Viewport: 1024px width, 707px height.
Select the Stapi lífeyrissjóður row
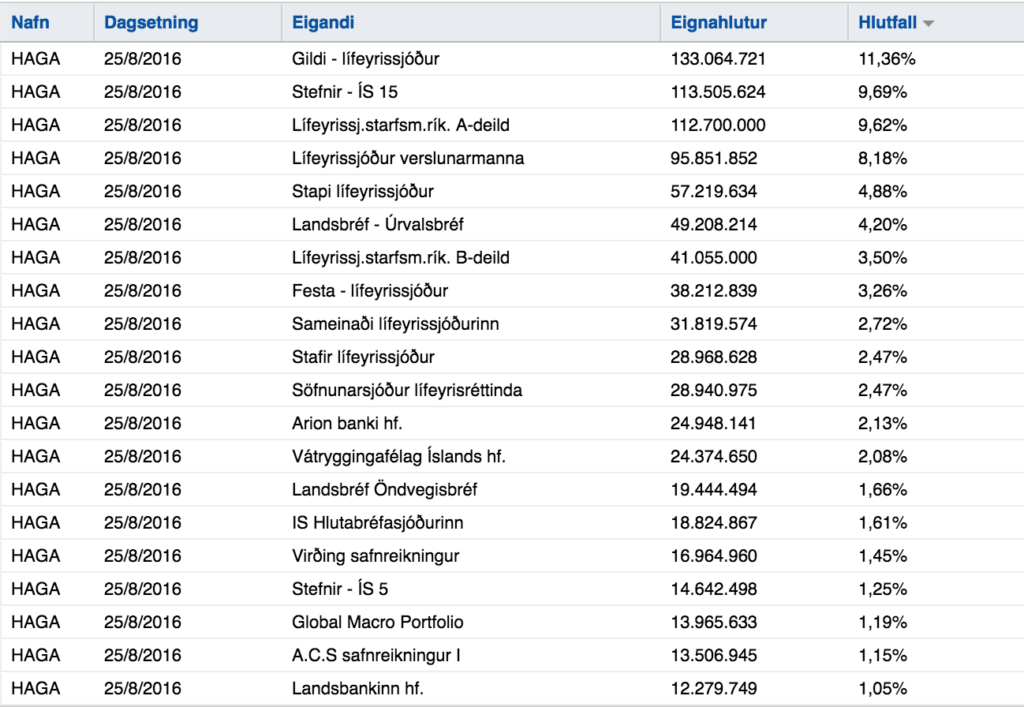512,191
